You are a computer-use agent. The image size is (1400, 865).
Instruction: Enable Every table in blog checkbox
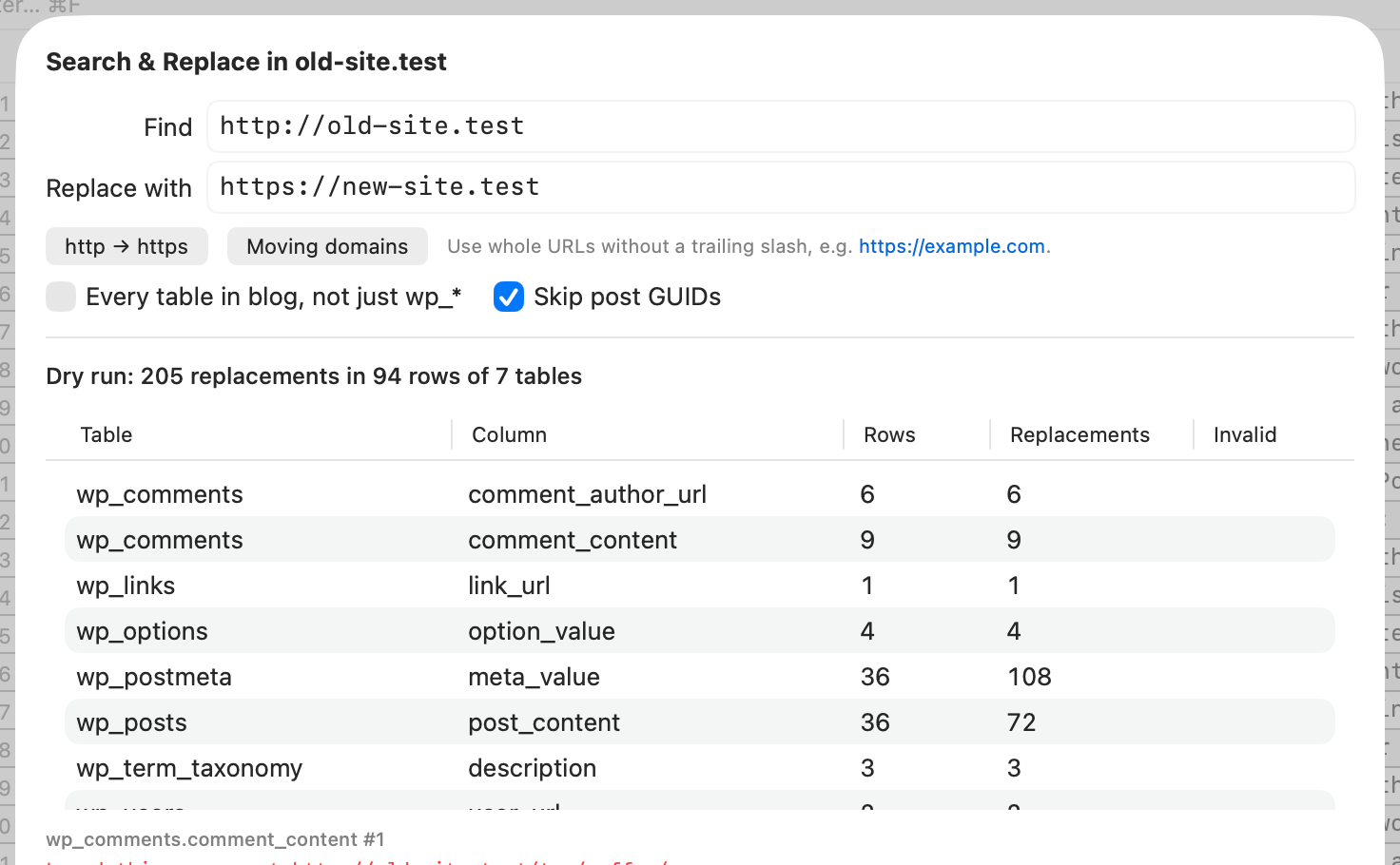[x=61, y=297]
